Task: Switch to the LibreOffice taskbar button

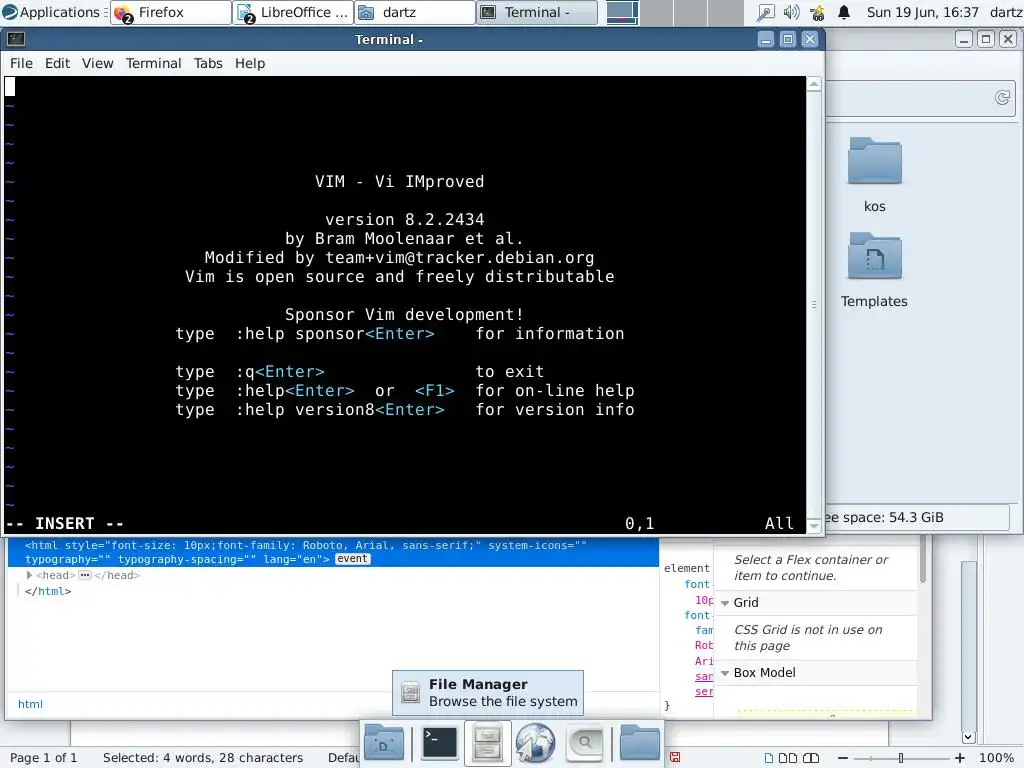Action: [x=293, y=12]
